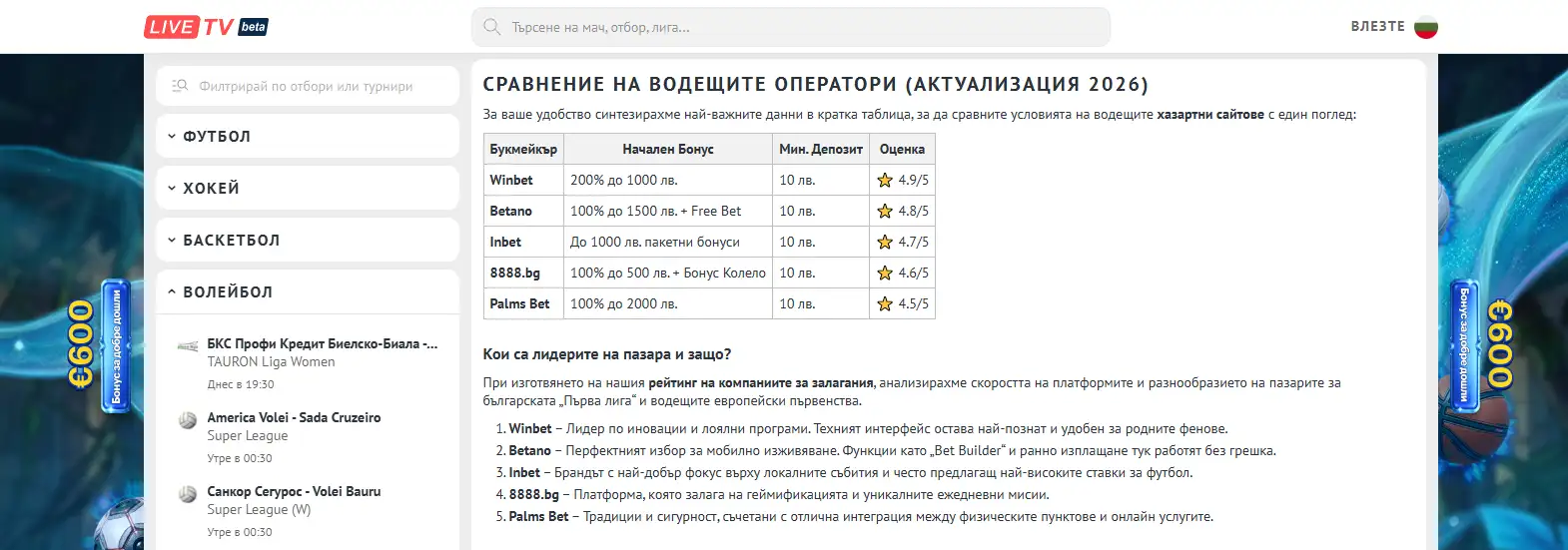
Task: Click the '200% до 1000 лв.' bonus cell
Action: (668, 180)
